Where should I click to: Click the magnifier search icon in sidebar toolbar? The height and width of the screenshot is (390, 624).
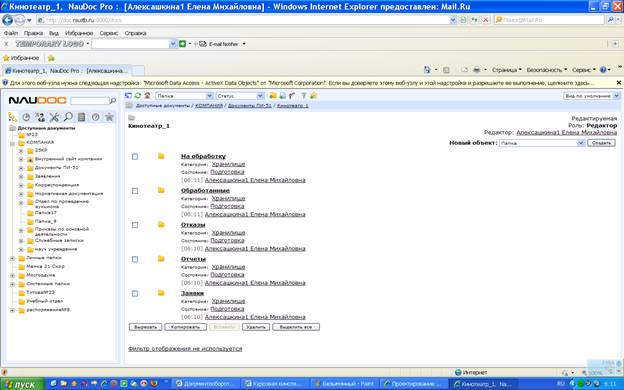coord(68,117)
